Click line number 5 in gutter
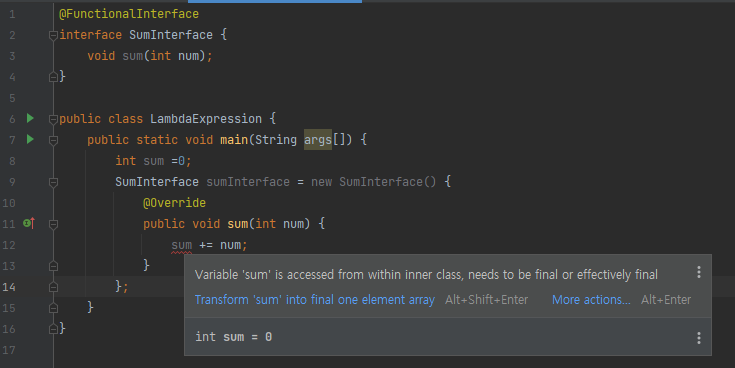Image resolution: width=735 pixels, height=368 pixels. 12,98
